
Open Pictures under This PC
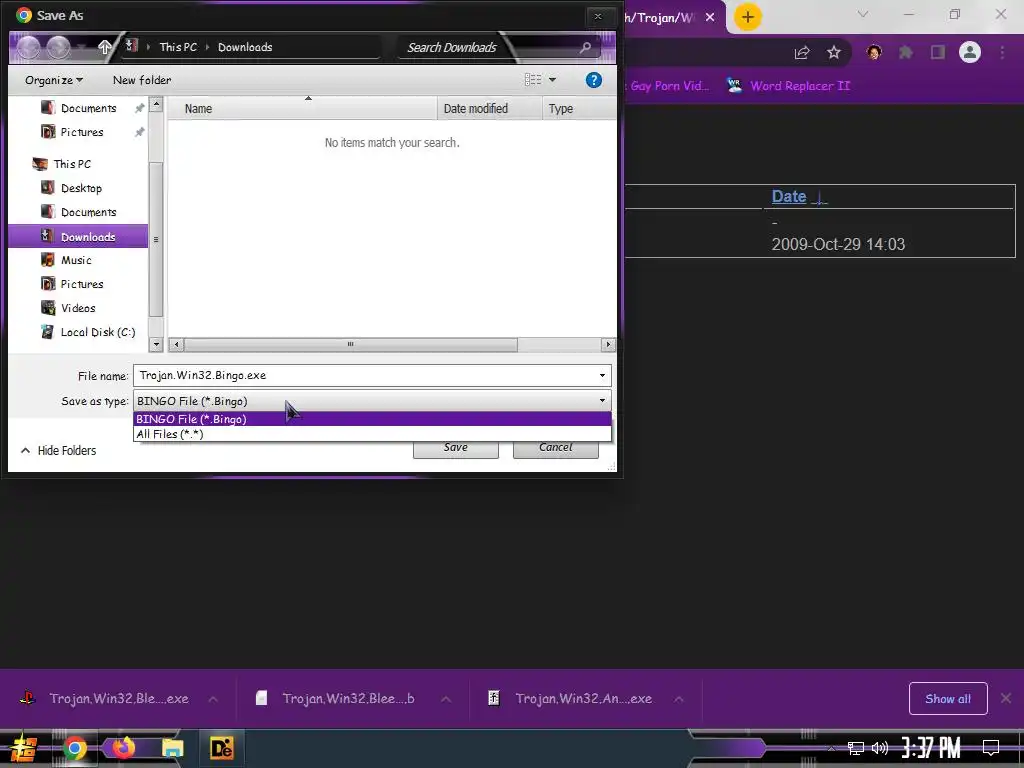[82, 284]
